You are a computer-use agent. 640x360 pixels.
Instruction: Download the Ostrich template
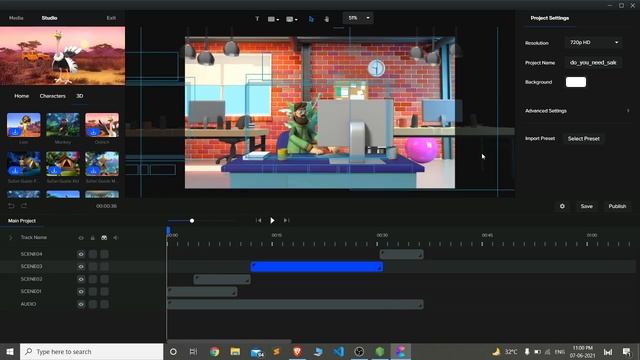pyautogui.click(x=93, y=132)
